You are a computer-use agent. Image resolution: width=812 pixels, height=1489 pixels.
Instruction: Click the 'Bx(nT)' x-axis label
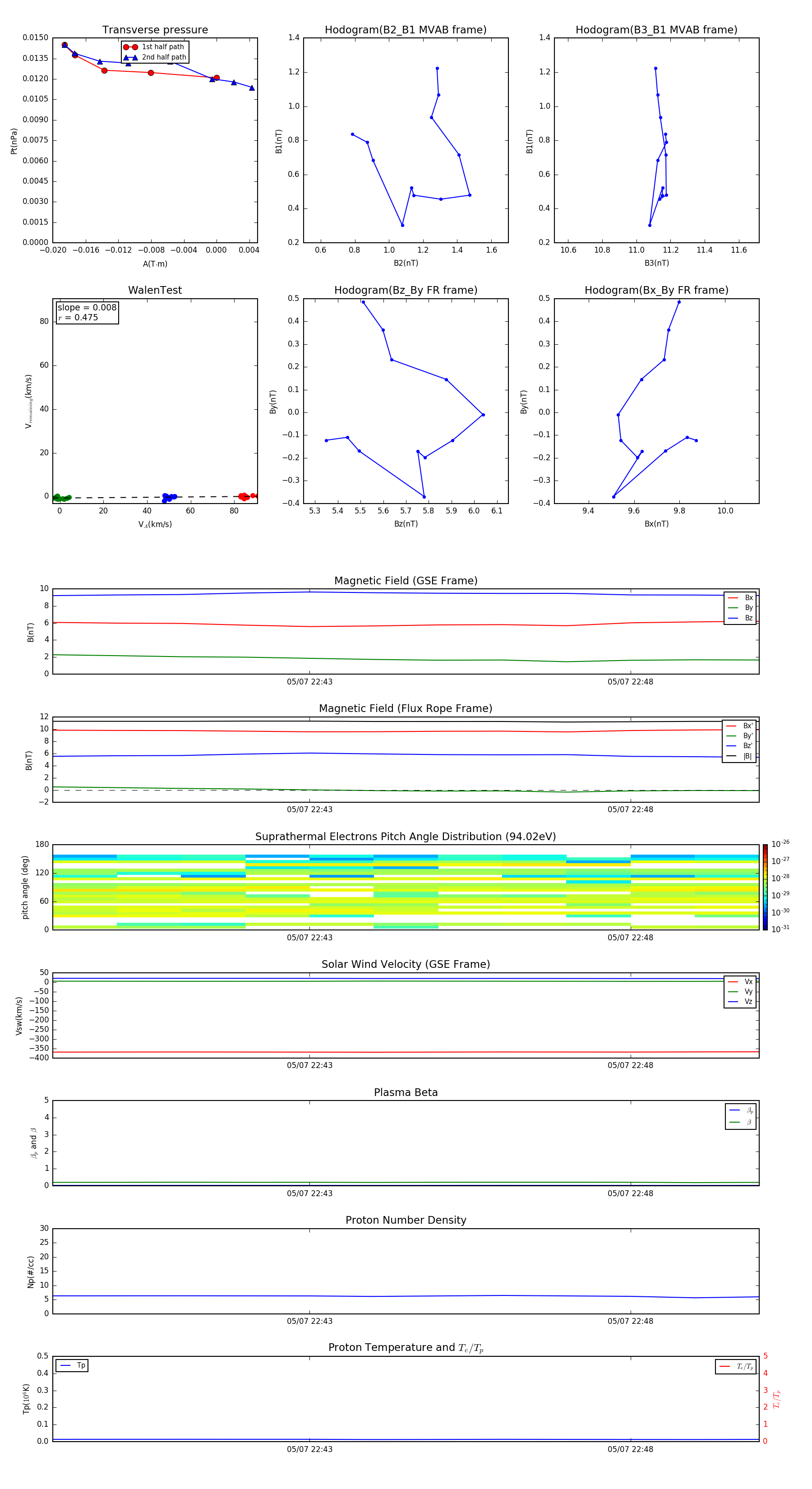click(656, 524)
